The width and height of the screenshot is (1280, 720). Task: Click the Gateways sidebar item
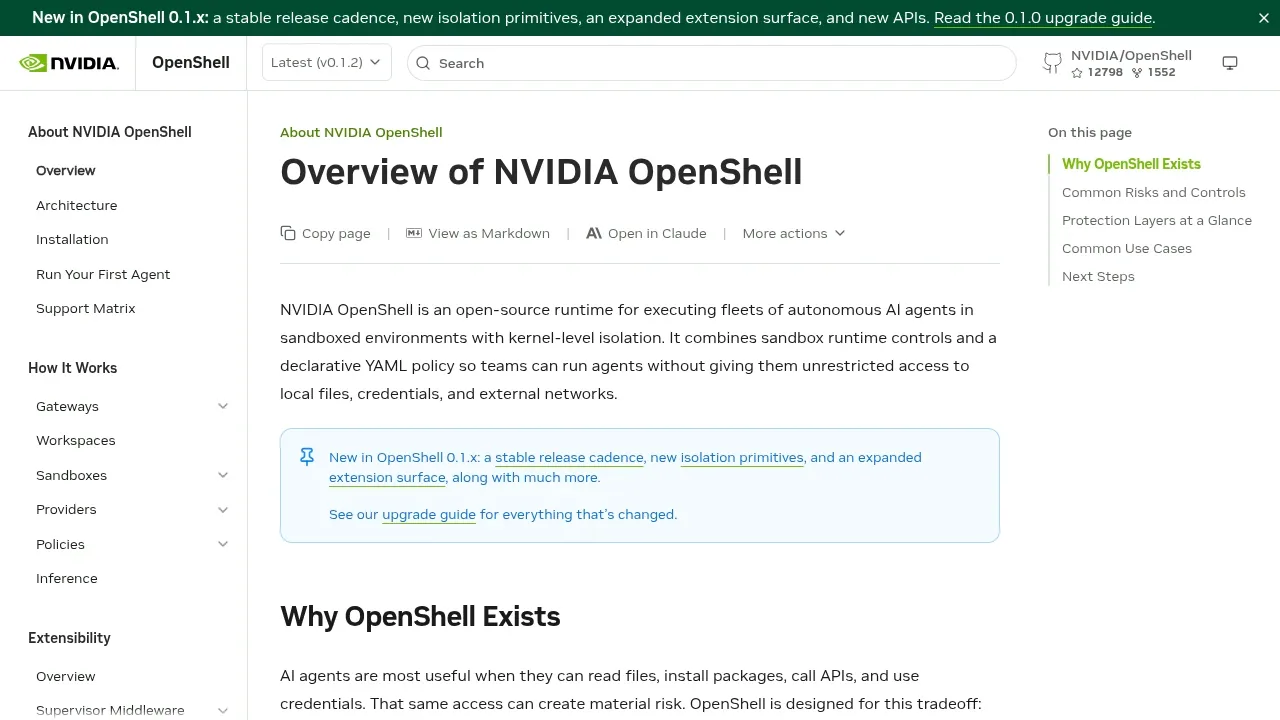pos(67,406)
